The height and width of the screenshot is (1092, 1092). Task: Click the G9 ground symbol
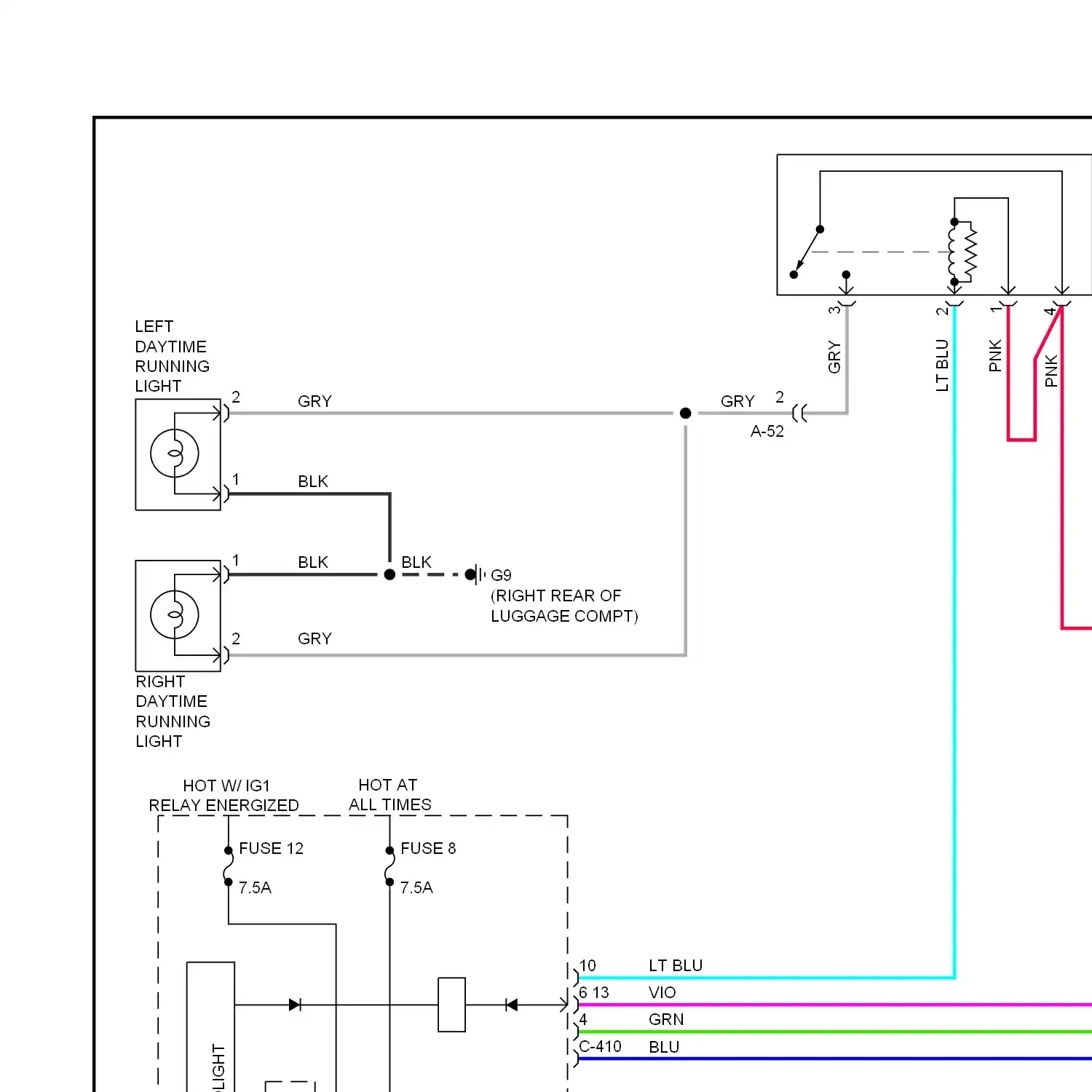pos(477,574)
